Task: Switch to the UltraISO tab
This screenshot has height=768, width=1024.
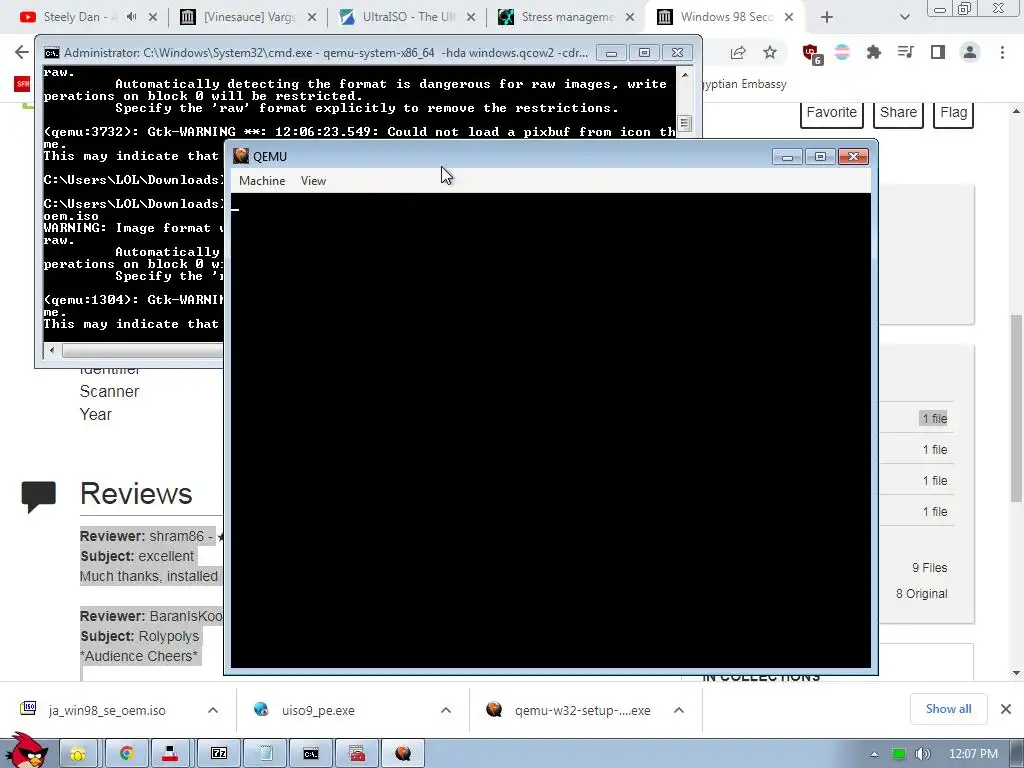Action: tap(408, 17)
